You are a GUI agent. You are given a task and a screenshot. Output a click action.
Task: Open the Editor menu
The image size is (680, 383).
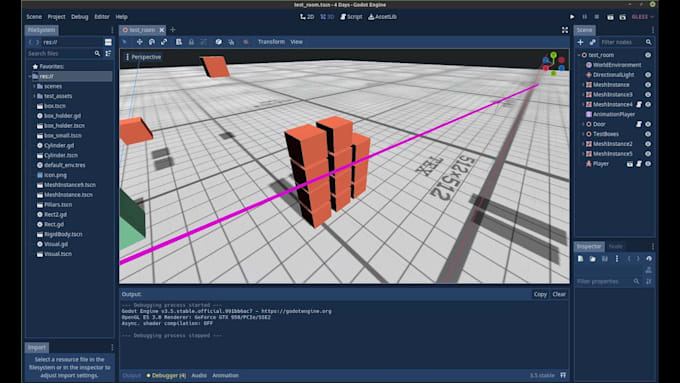[x=102, y=17]
